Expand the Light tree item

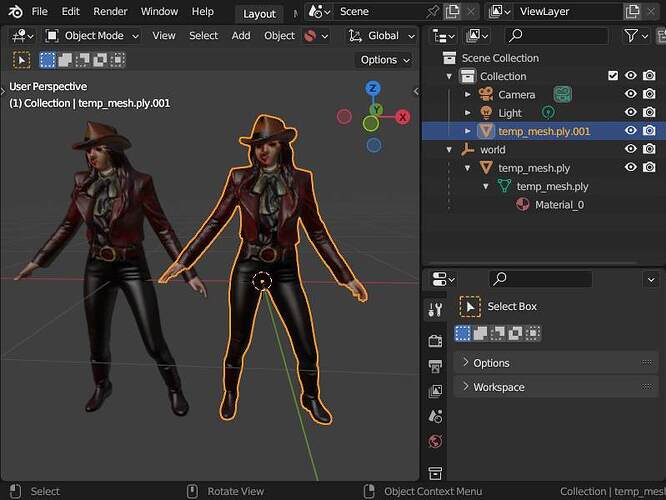pos(468,113)
